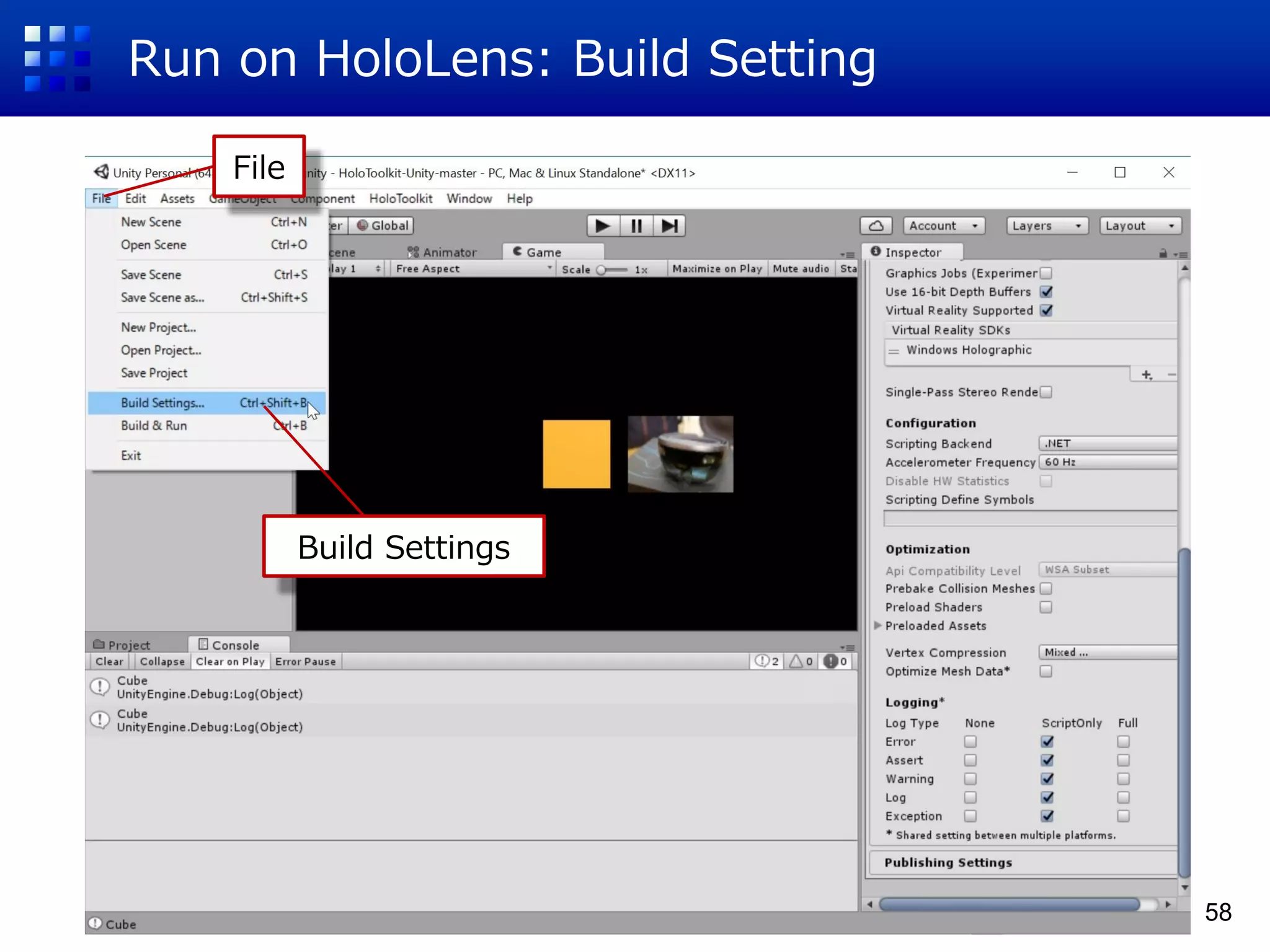
Task: Enable Single-Pass Stereo Rendering checkbox
Action: pyautogui.click(x=1046, y=392)
